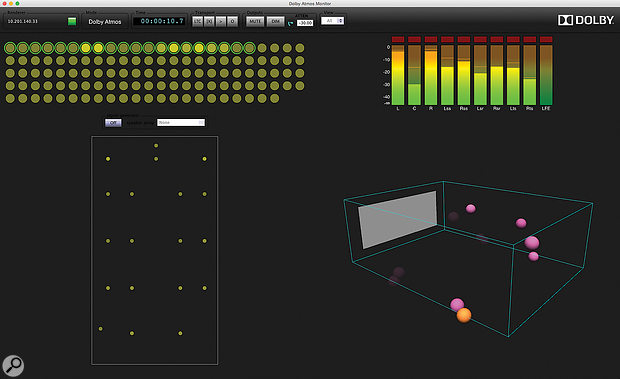Click the pink sphere nearest the screen's top corner
Viewport: 620px width, 379px height.
point(471,208)
